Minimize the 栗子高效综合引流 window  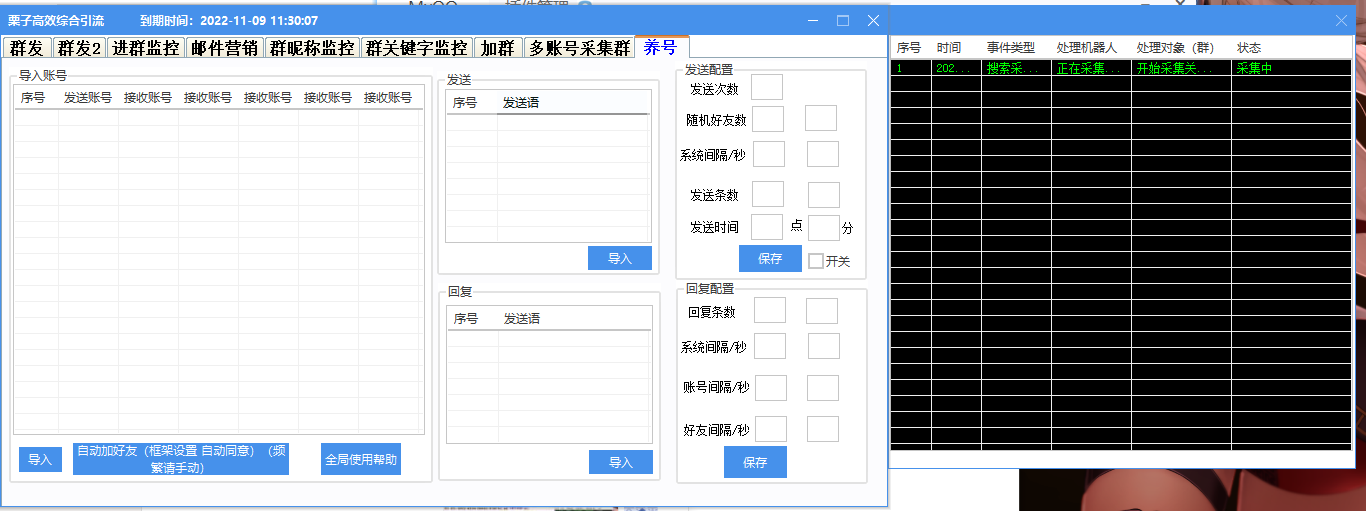[x=812, y=20]
